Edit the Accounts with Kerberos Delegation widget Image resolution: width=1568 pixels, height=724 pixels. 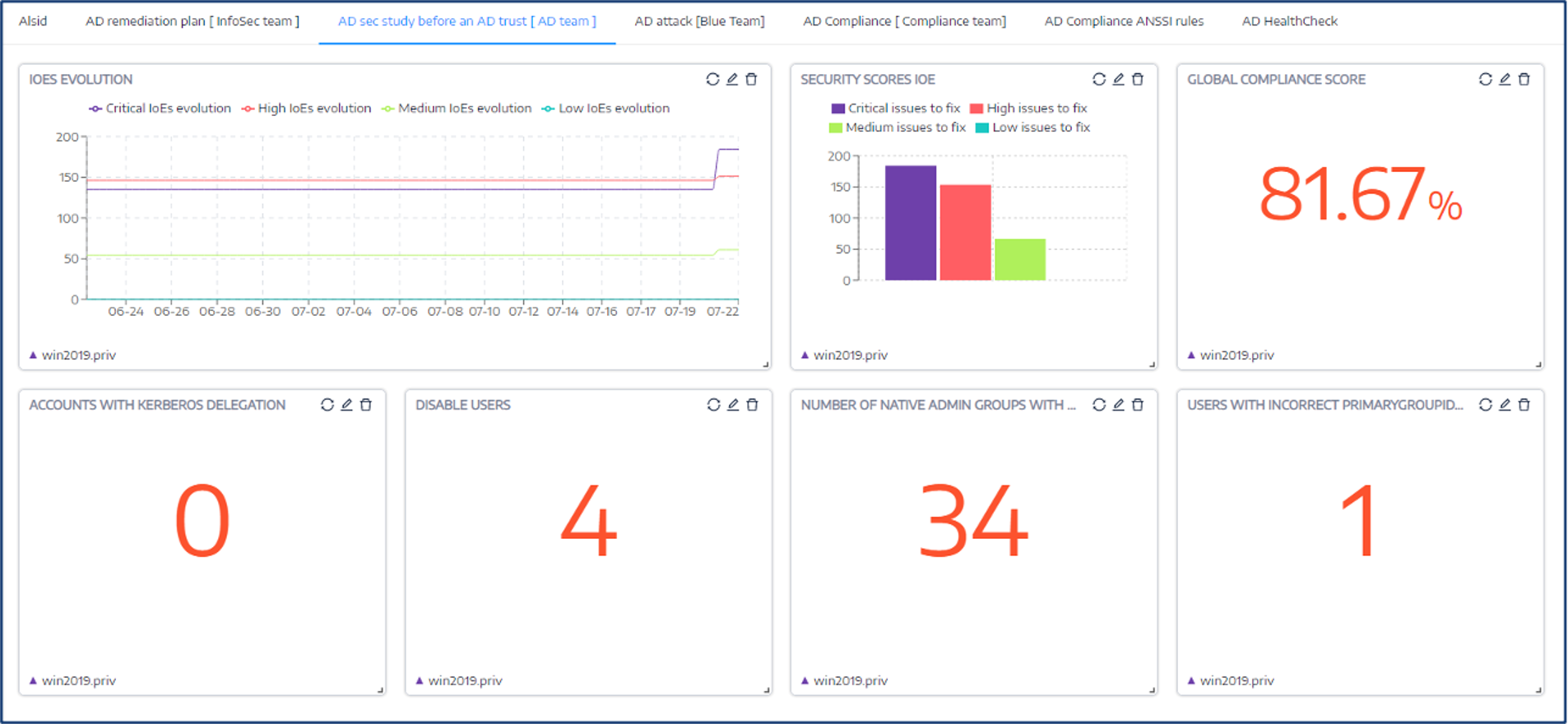point(347,405)
